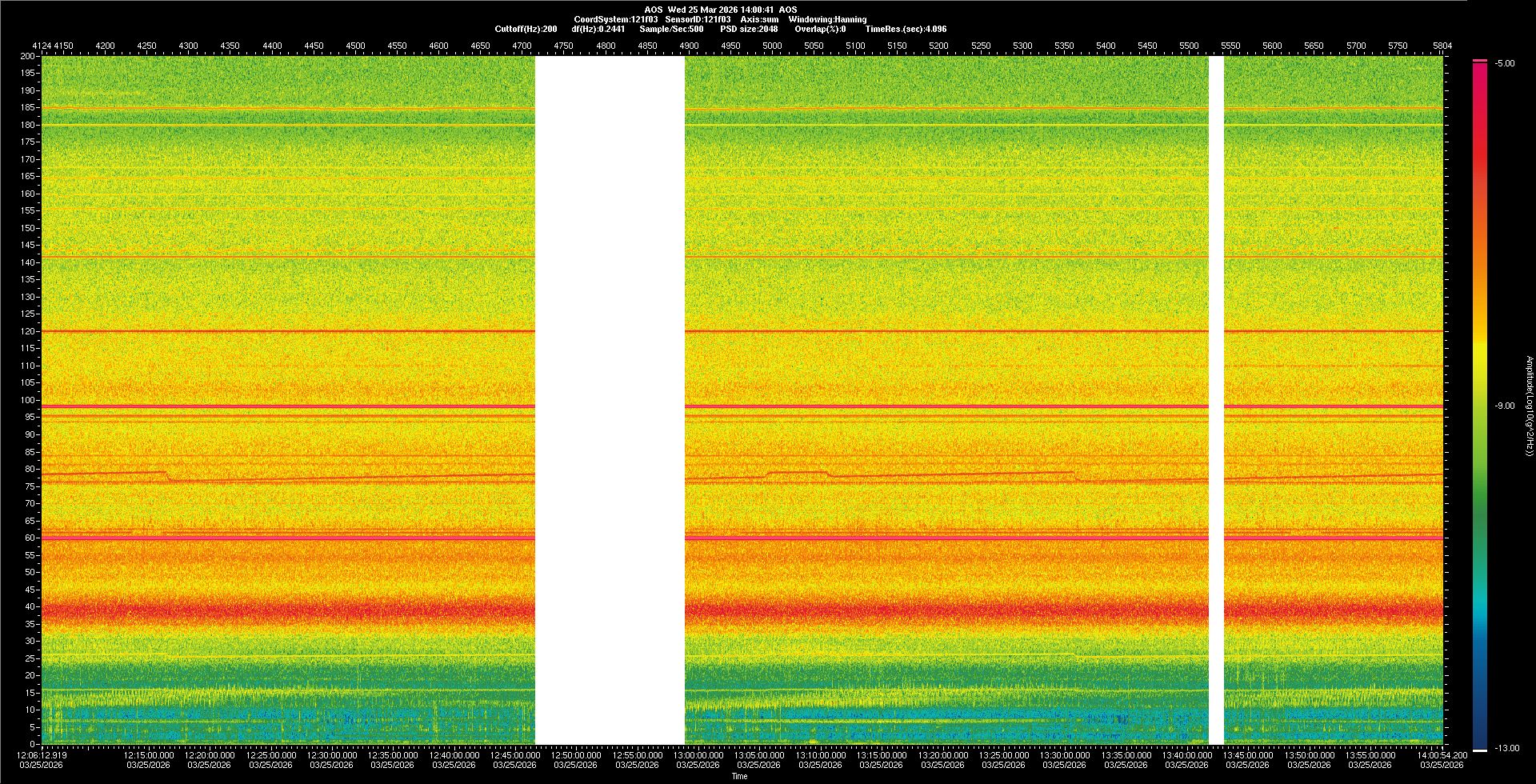1536x784 pixels.
Task: Click the 200 tick on the frequency axis
Action: coord(28,57)
